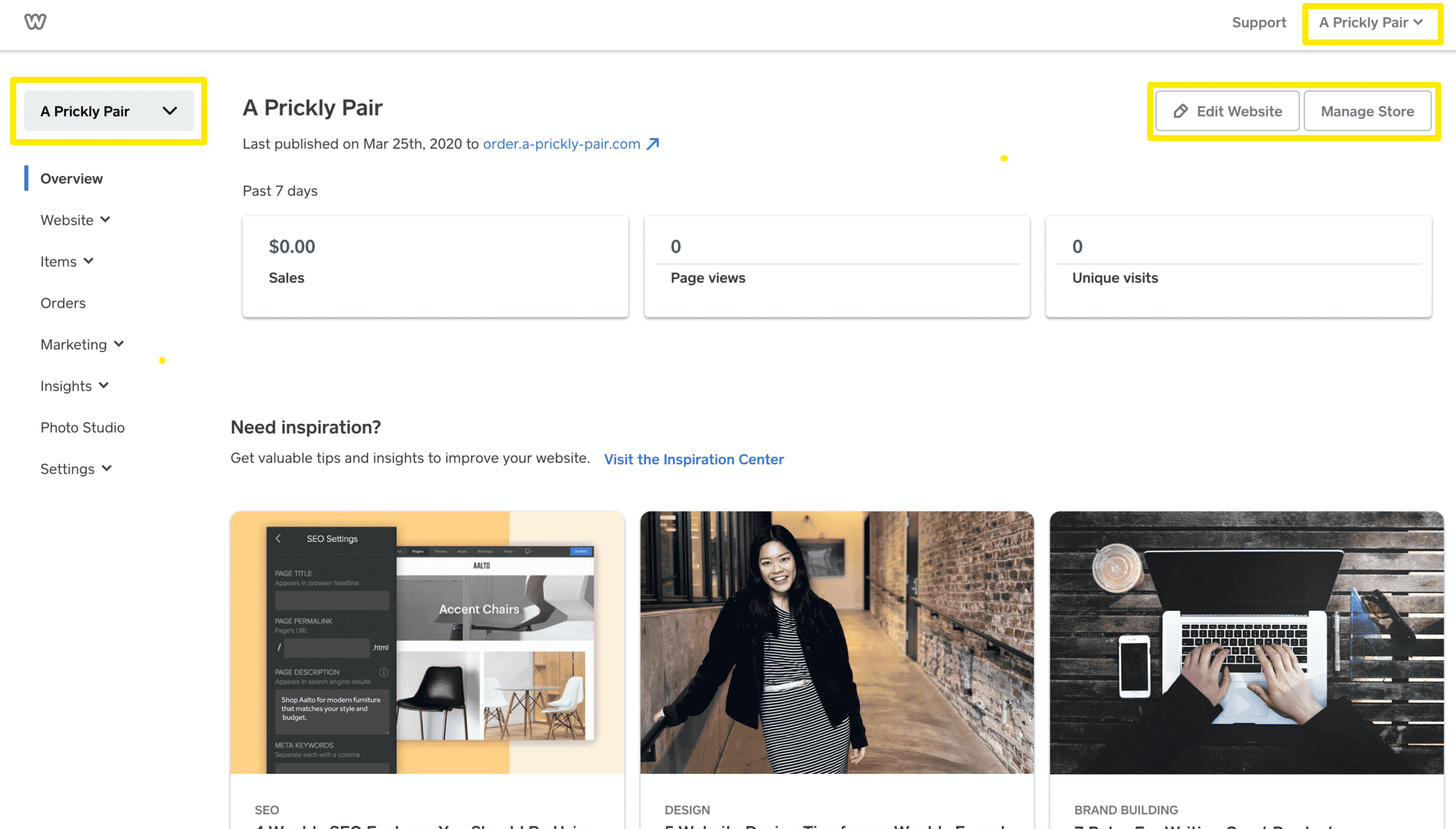Visit the Inspiration Center link
The height and width of the screenshot is (829, 1456).
[694, 459]
